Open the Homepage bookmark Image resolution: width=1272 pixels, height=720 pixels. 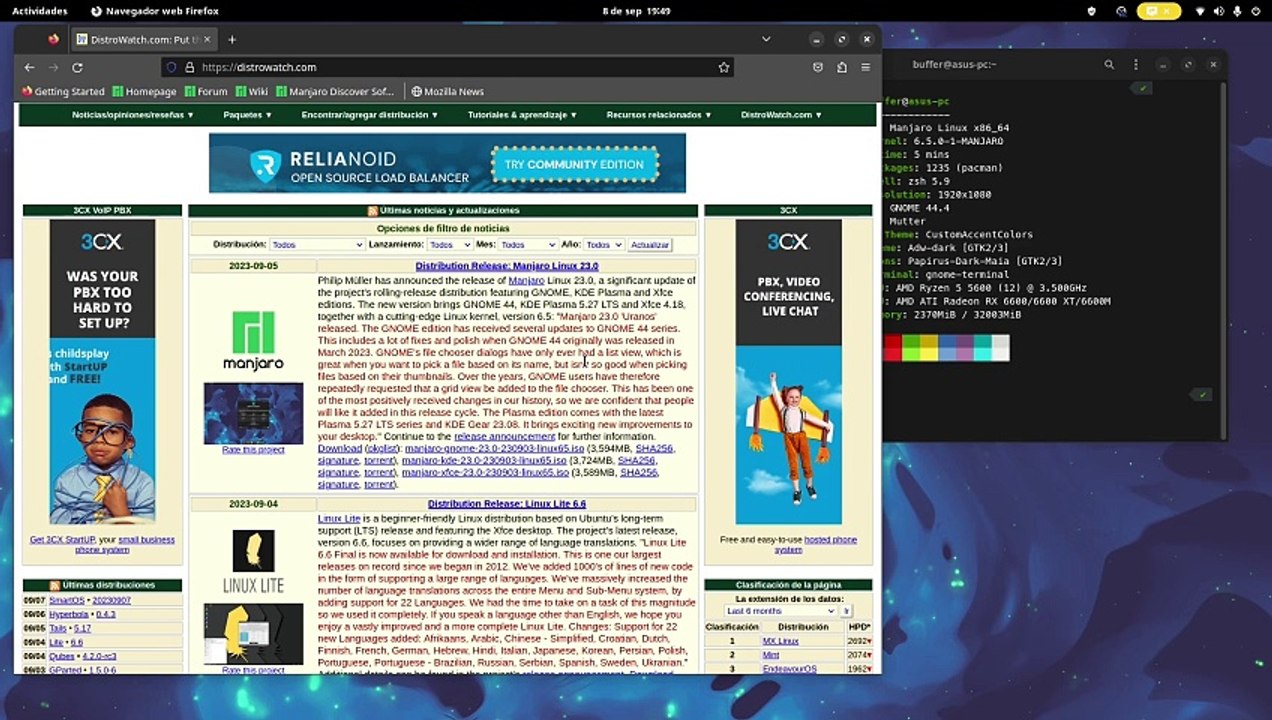point(144,91)
